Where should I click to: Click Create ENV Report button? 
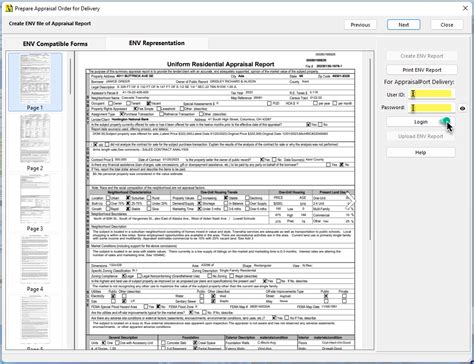(x=422, y=56)
